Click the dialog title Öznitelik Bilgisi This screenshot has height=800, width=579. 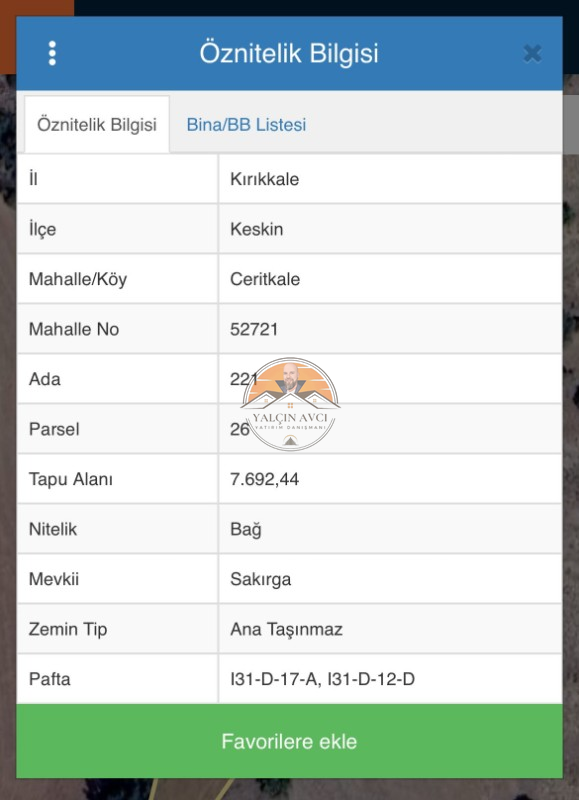tap(289, 54)
